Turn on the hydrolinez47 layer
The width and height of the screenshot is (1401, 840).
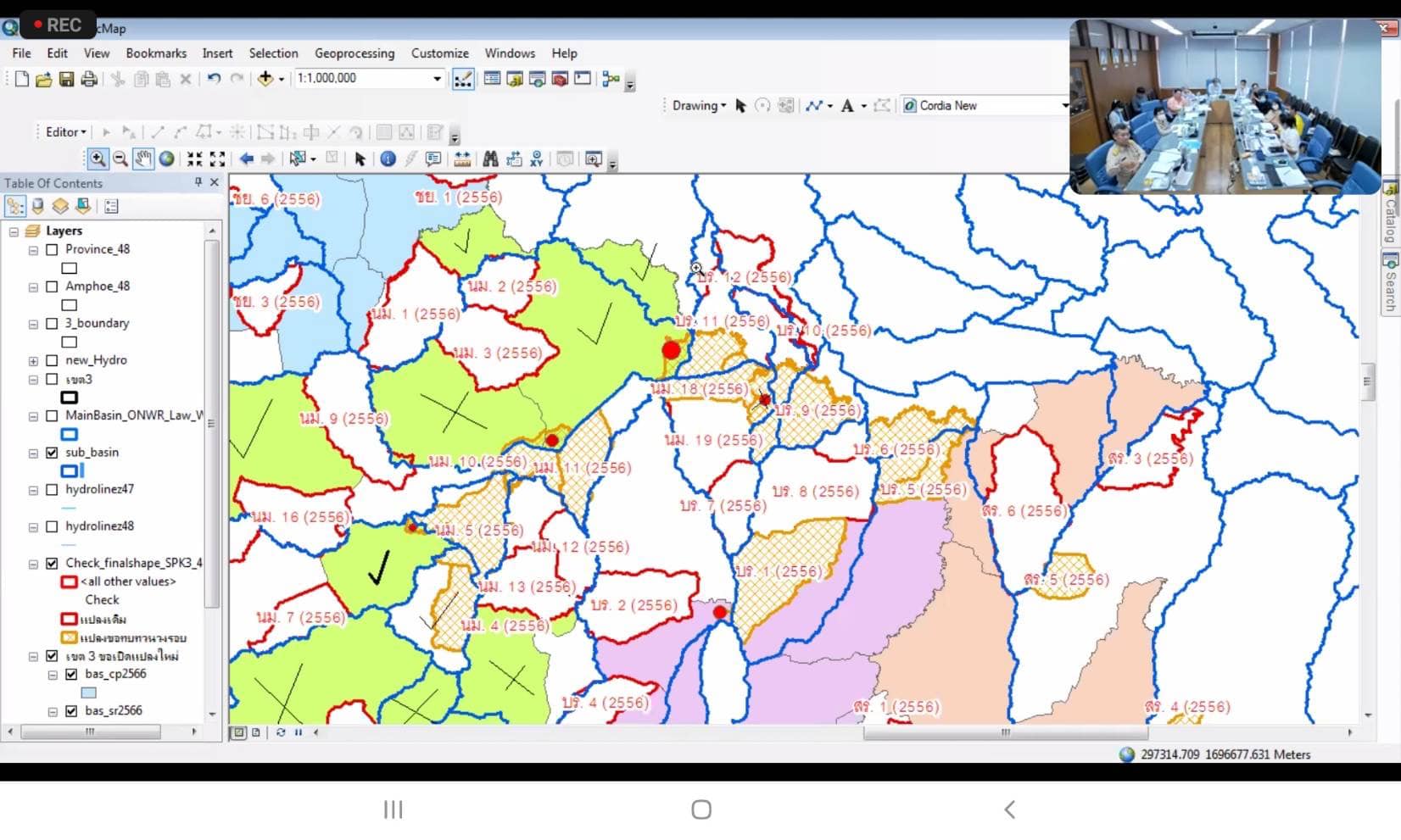click(x=53, y=490)
